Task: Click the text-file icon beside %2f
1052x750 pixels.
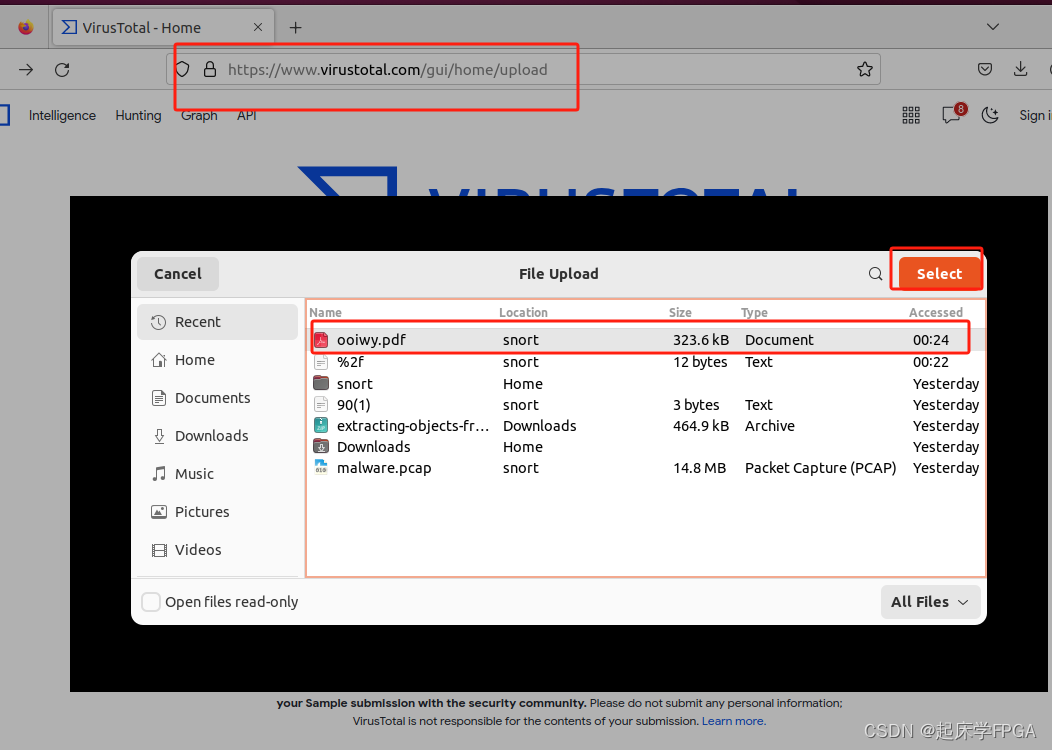Action: 321,362
